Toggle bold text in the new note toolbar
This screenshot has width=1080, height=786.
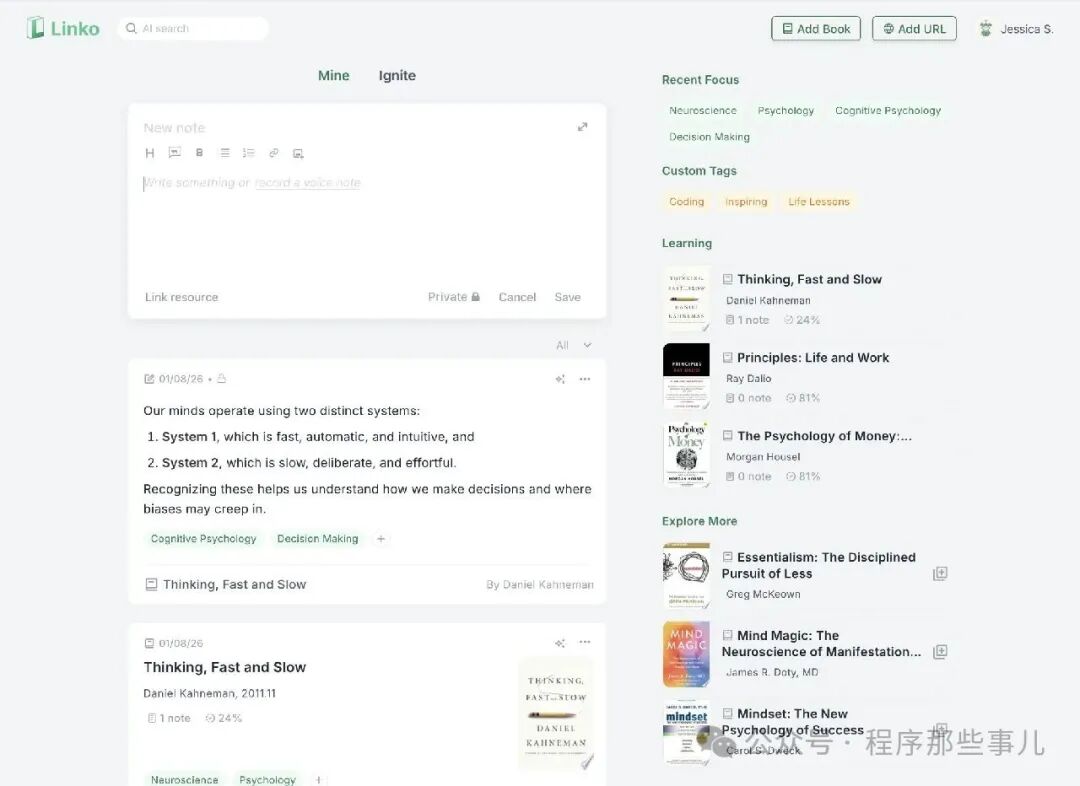(199, 152)
